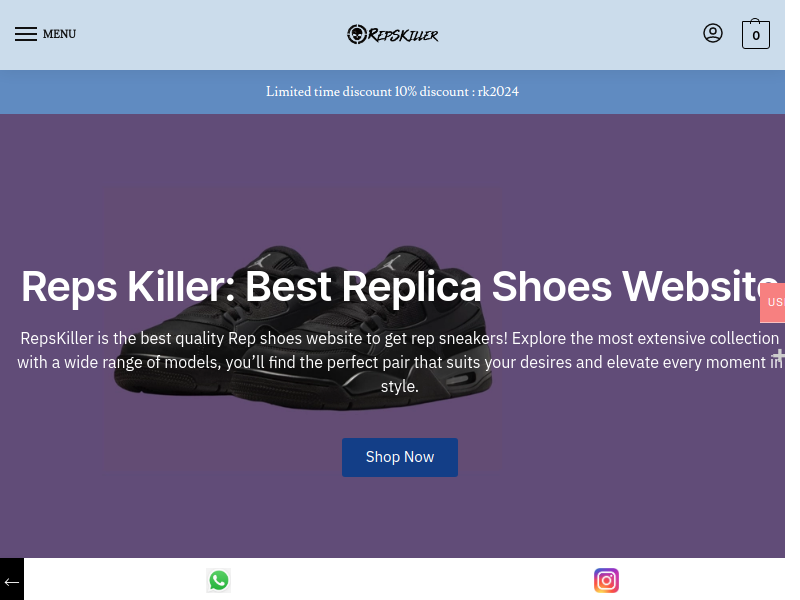This screenshot has height=600, width=800.
Task: Click the Reps Killer hero headline
Action: coord(399,287)
